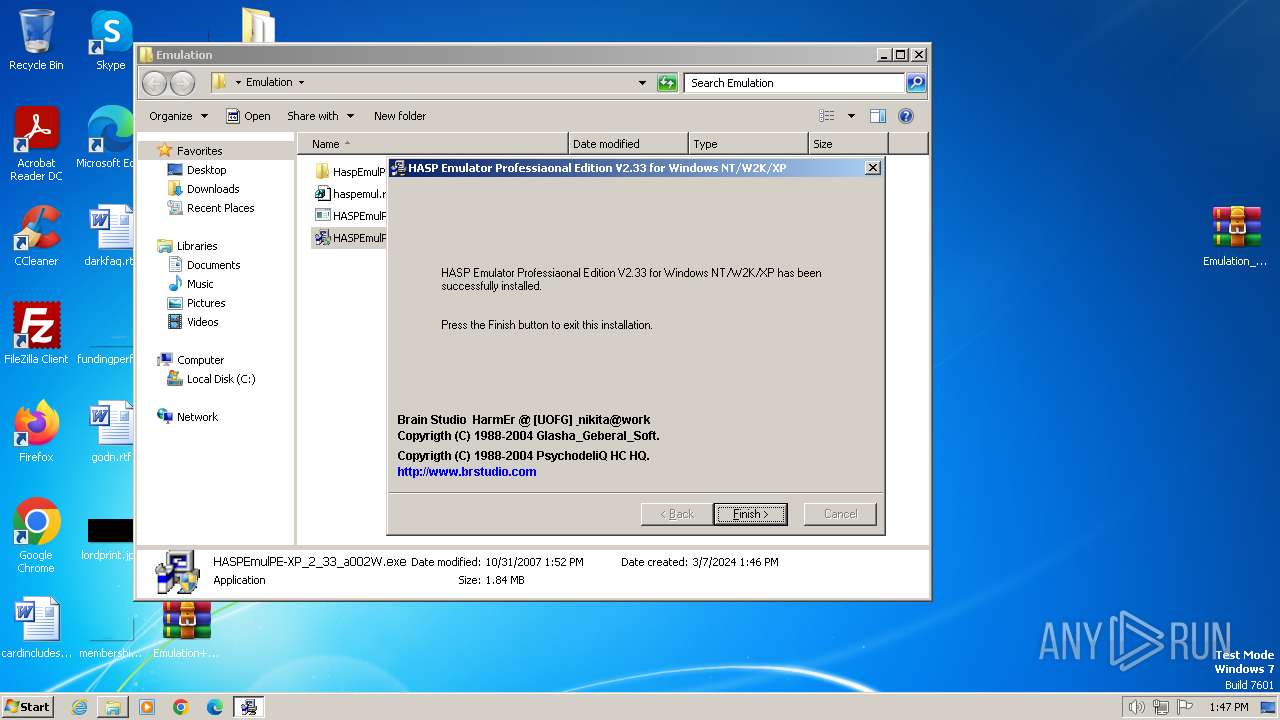Screen dimensions: 1280x720
Task: Select Music library
Action: (200, 284)
